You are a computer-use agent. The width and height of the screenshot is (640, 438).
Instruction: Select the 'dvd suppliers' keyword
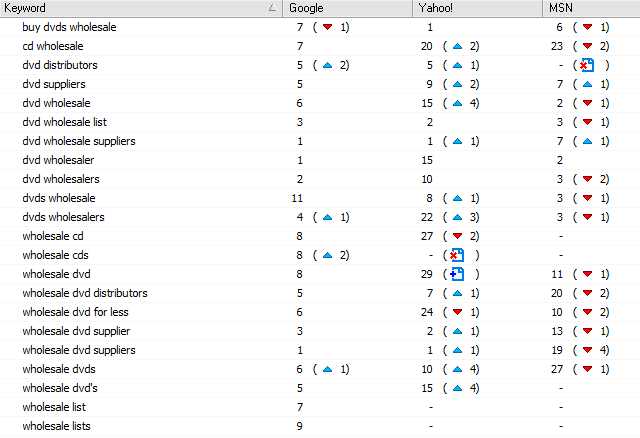[x=54, y=84]
